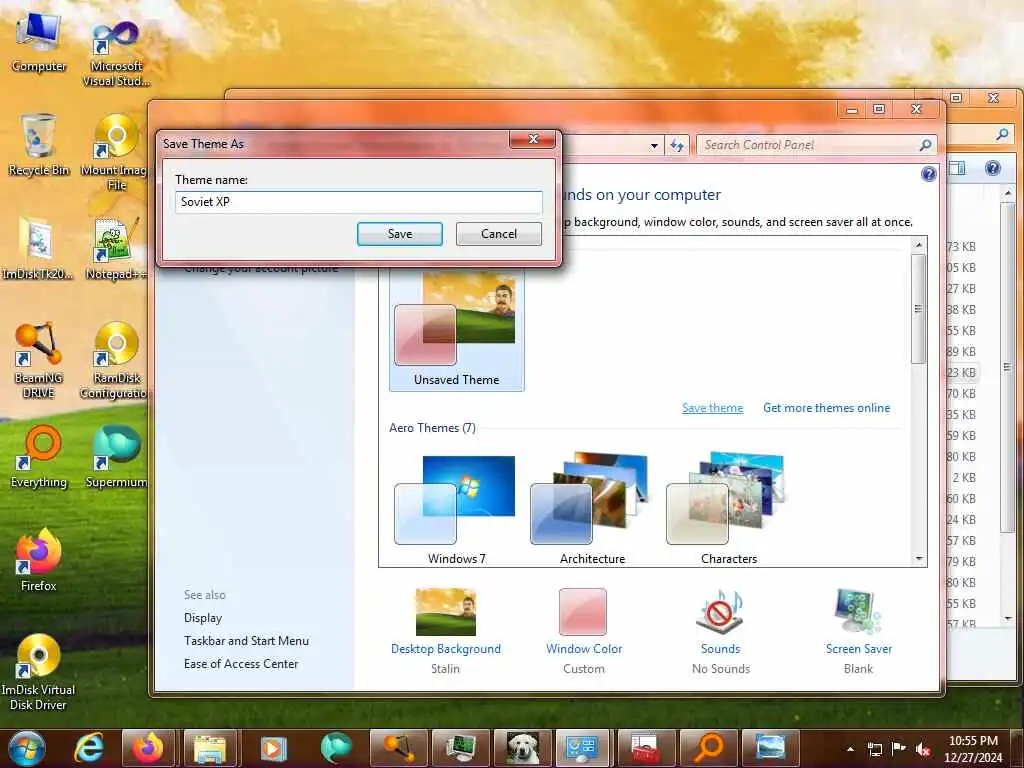1024x768 pixels.
Task: Open ImDisk Virtual Disk Driver shortcut
Action: point(38,672)
